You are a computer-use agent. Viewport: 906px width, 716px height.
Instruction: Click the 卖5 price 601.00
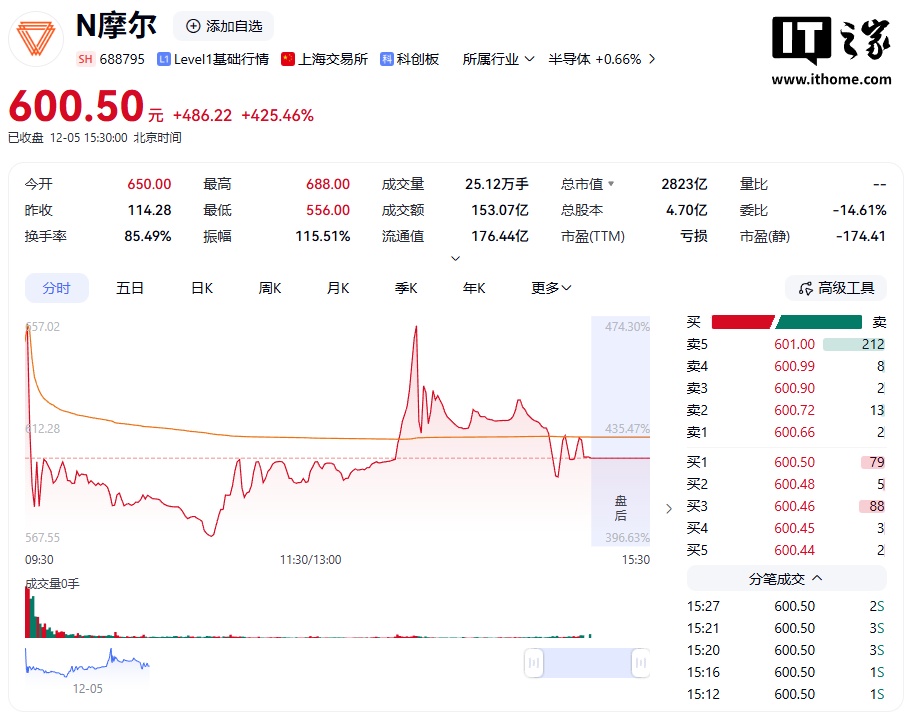pyautogui.click(x=794, y=344)
